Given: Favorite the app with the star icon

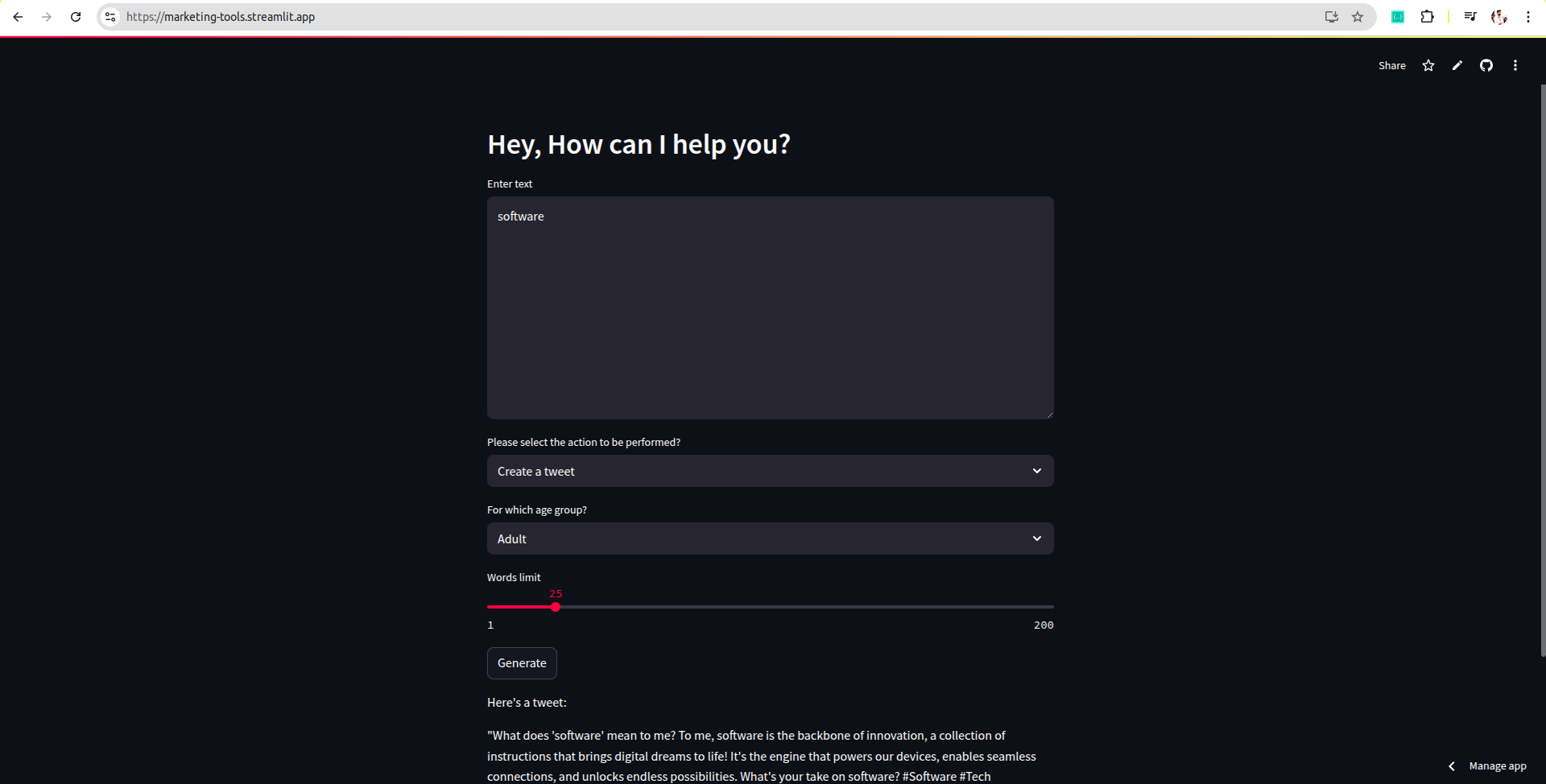Looking at the screenshot, I should [x=1428, y=66].
